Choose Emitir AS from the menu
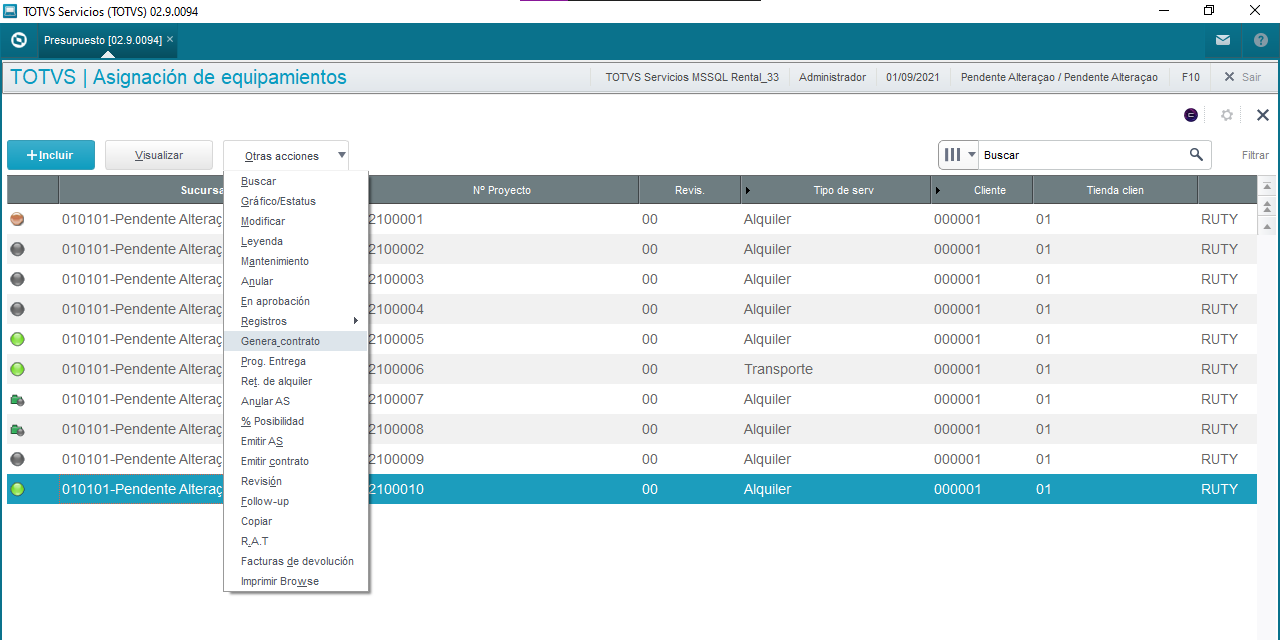 coord(296,441)
